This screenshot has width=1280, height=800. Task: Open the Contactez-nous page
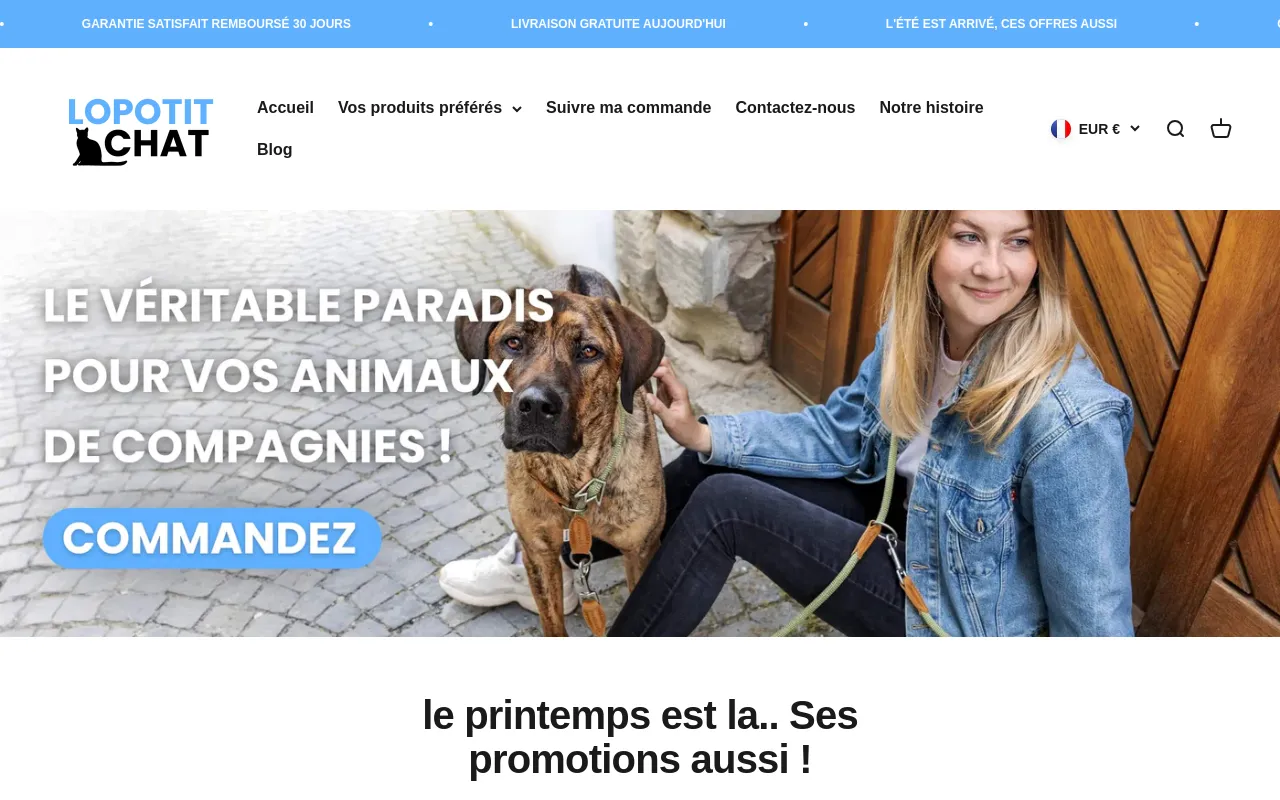tap(795, 108)
